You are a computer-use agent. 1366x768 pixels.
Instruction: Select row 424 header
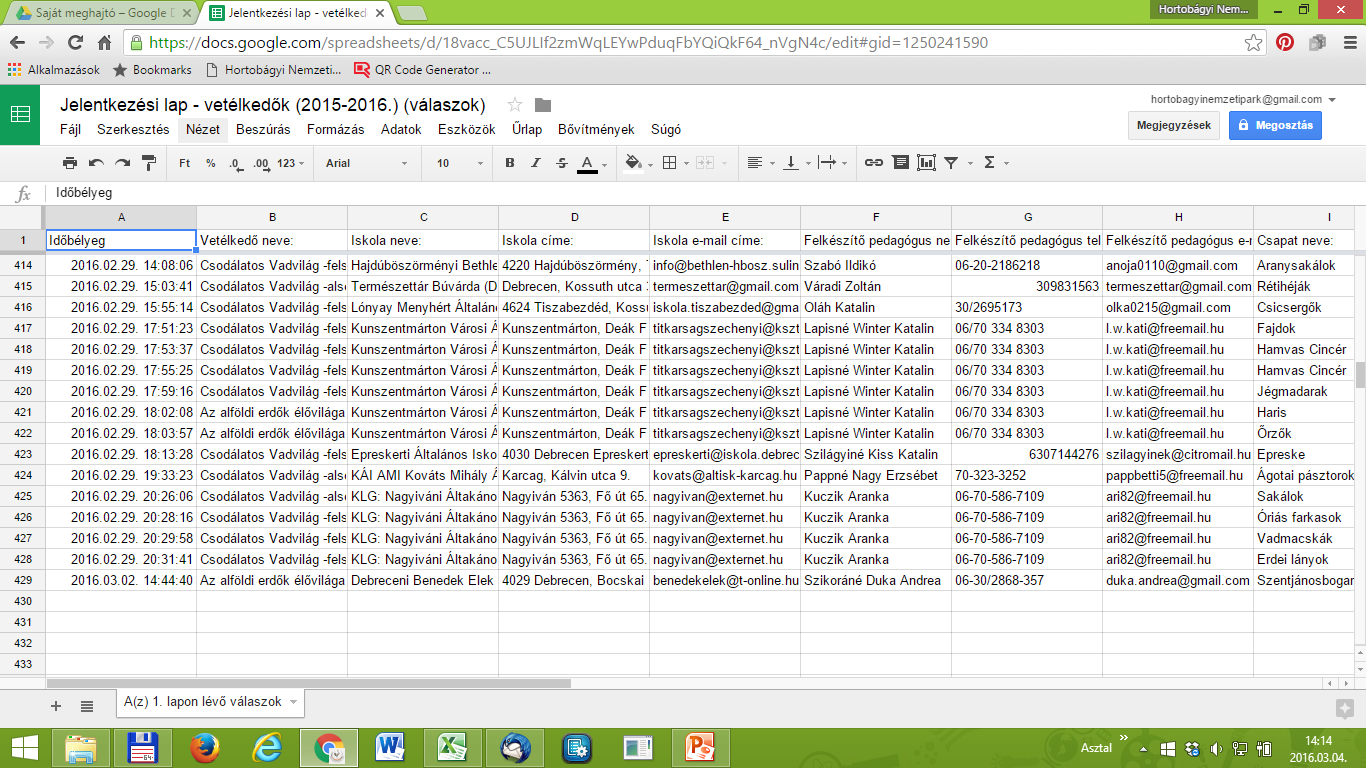(x=23, y=476)
